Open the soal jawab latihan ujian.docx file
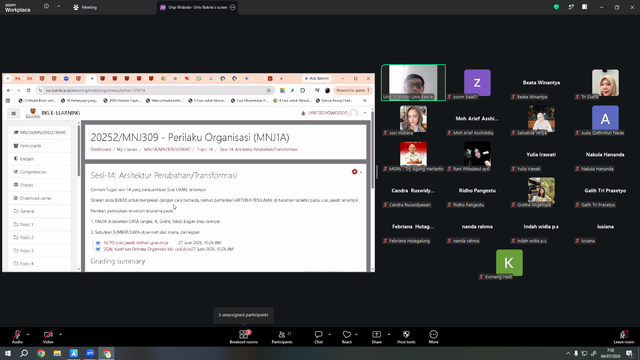 [136, 243]
